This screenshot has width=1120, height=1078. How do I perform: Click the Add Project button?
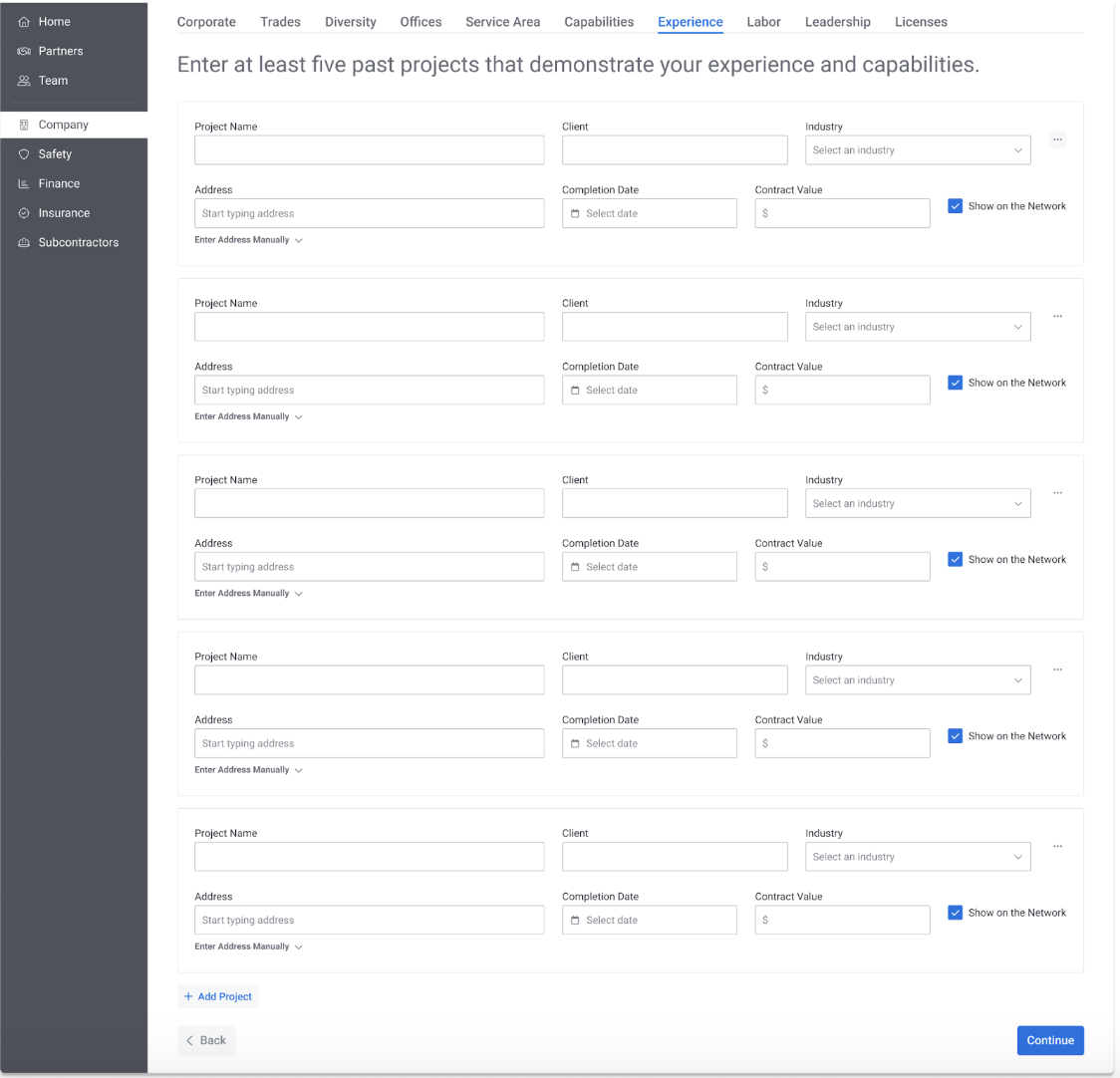(218, 996)
